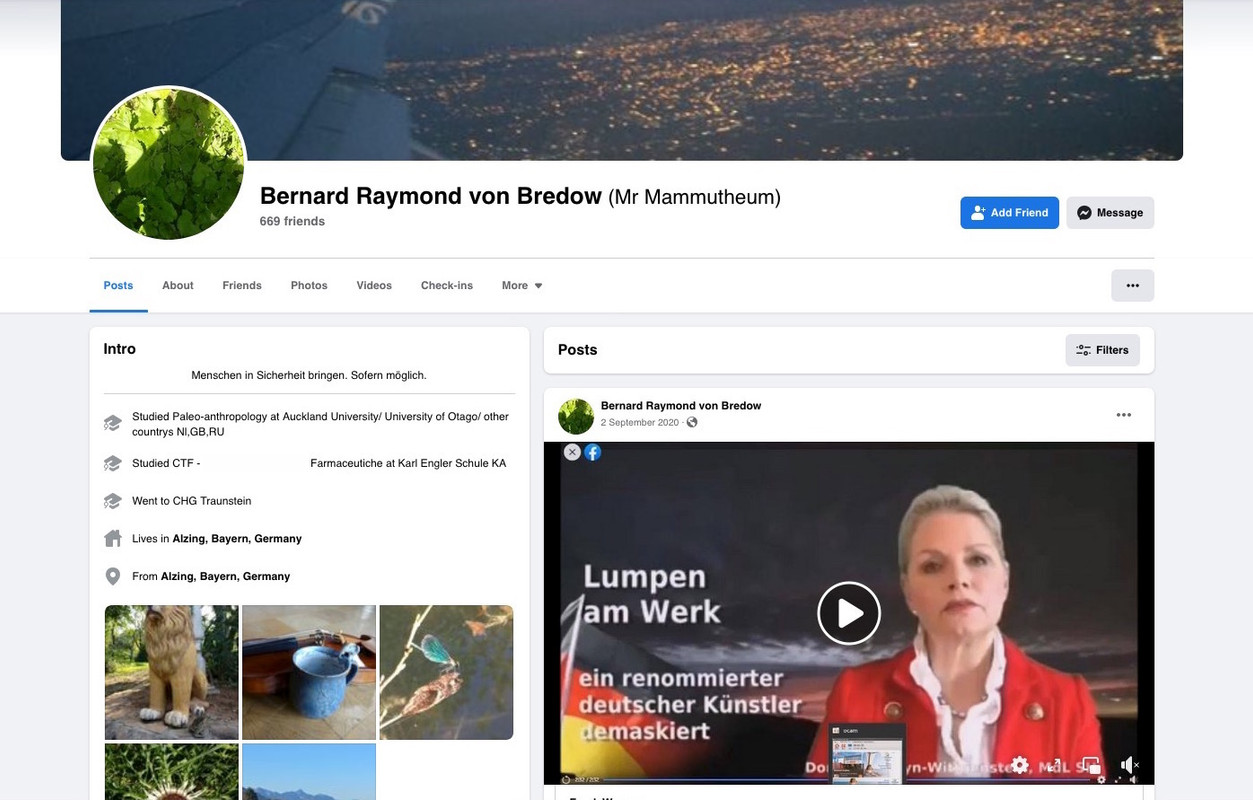Unmute the video speaker icon
Screen dimensions: 1253x800
[x=1128, y=765]
